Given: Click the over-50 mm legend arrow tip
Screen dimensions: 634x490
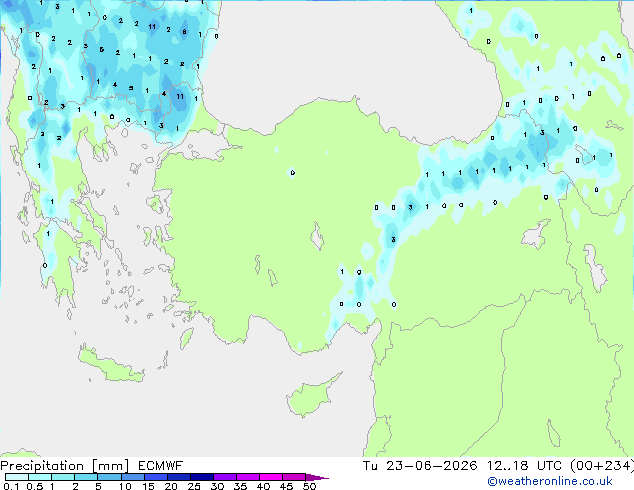Looking at the screenshot, I should 317,477.
